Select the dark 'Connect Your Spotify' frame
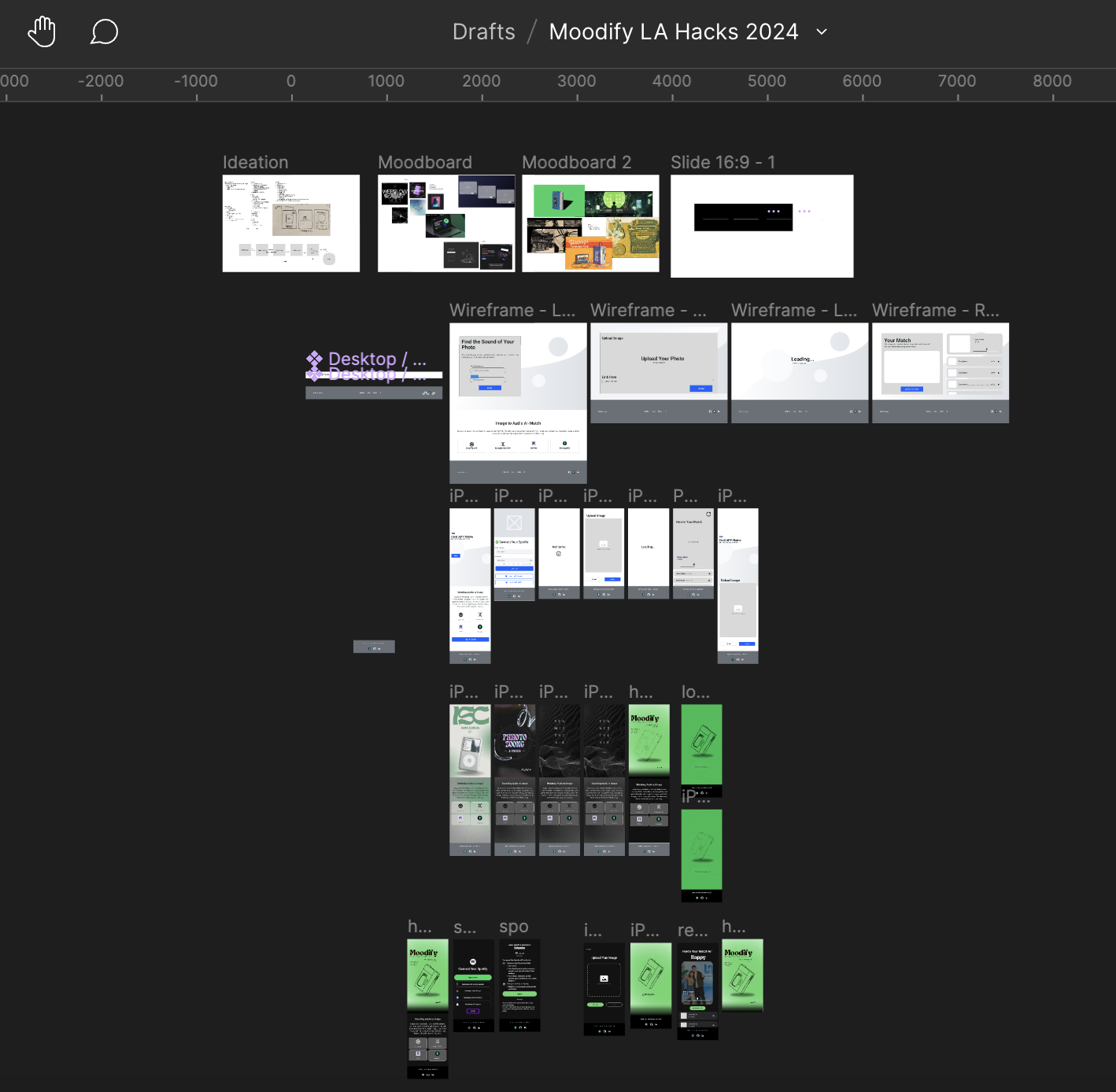The image size is (1116, 1092). [474, 986]
